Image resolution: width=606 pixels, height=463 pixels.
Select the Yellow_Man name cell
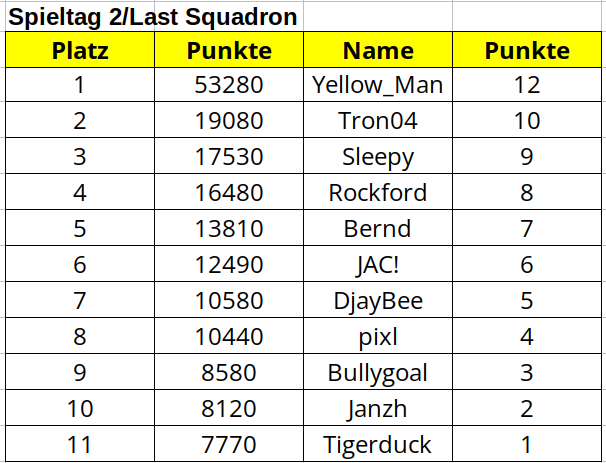[x=378, y=85]
